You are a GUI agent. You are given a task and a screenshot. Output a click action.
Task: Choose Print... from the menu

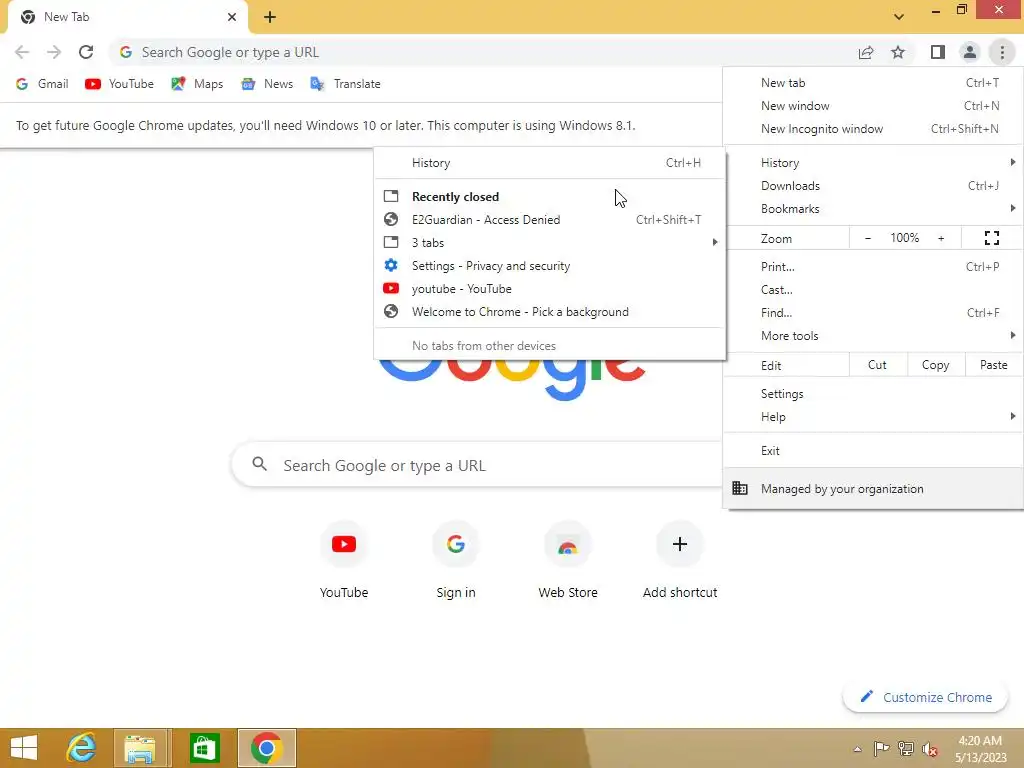[873, 266]
